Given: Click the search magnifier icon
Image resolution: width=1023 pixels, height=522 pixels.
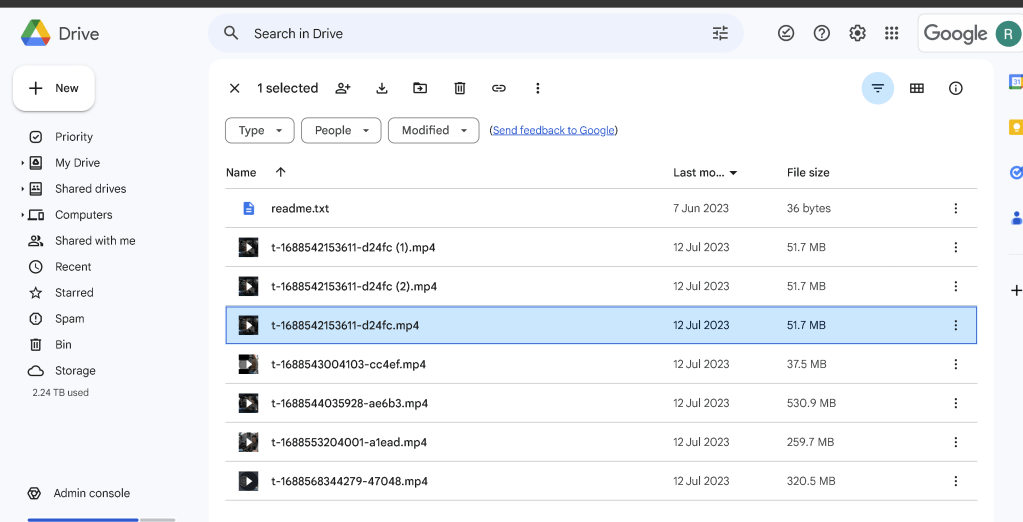Looking at the screenshot, I should pyautogui.click(x=231, y=33).
